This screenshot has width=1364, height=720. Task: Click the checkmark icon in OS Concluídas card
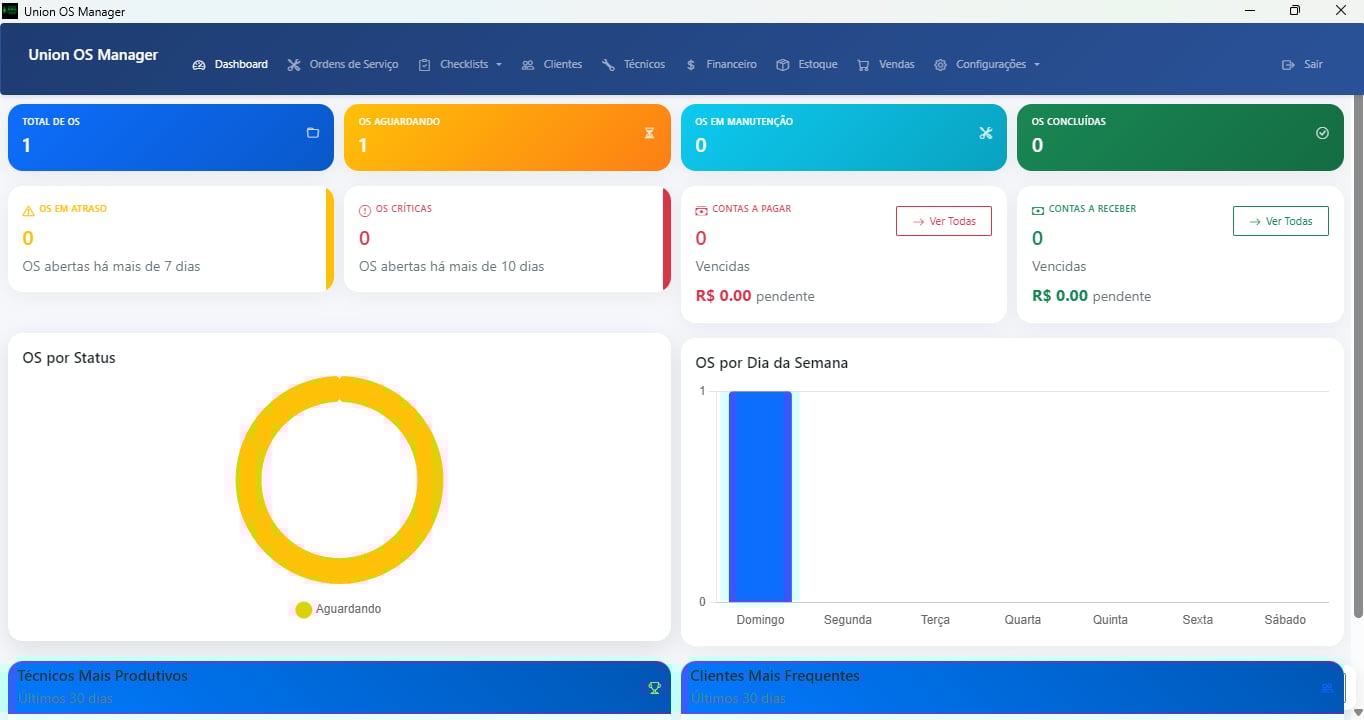click(1322, 133)
